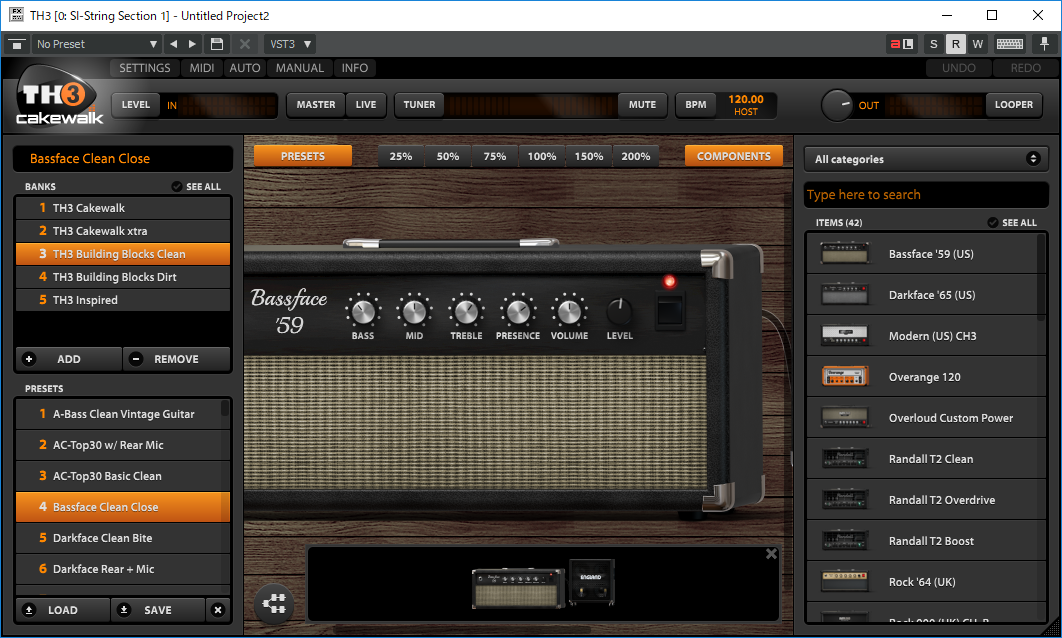Click REMOVE bank button
Viewport: 1062px width, 638px height.
(x=176, y=359)
